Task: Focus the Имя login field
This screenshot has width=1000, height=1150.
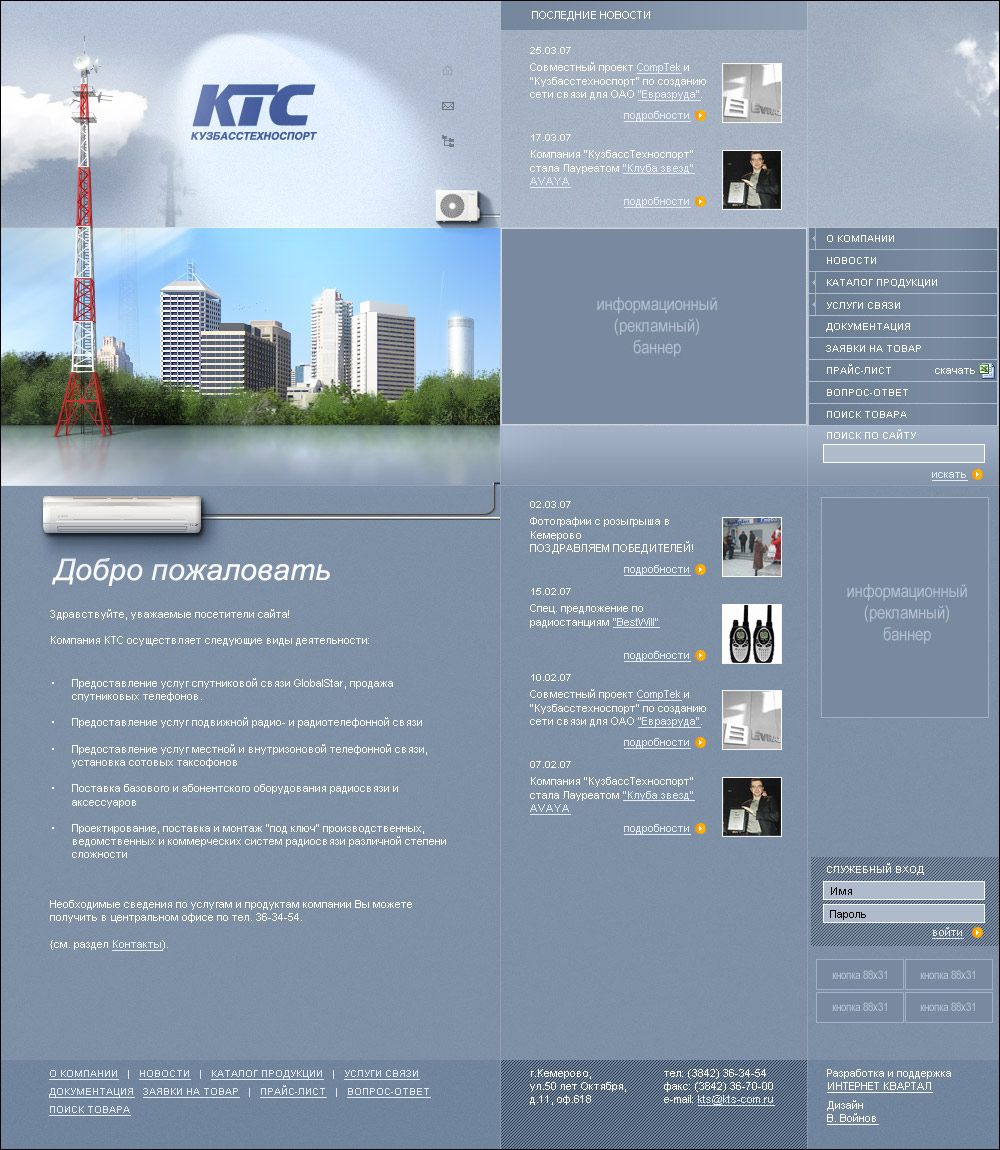Action: point(903,890)
